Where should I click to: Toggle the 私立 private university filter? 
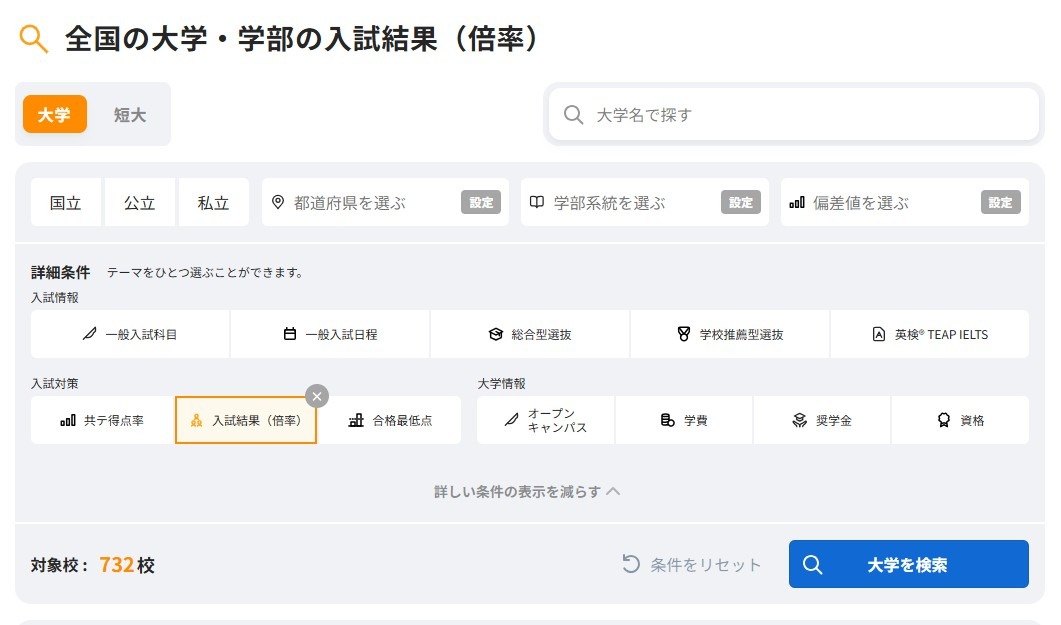(213, 202)
